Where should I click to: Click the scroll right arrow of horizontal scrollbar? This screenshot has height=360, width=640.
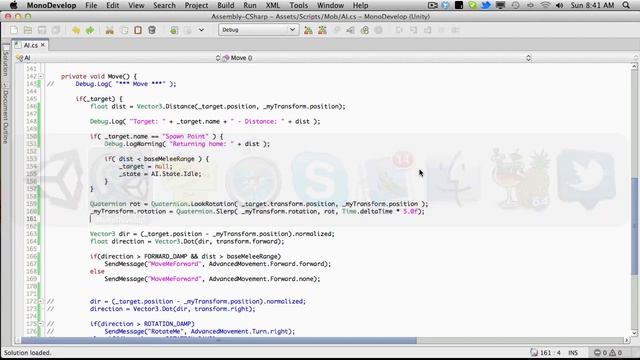click(627, 340)
